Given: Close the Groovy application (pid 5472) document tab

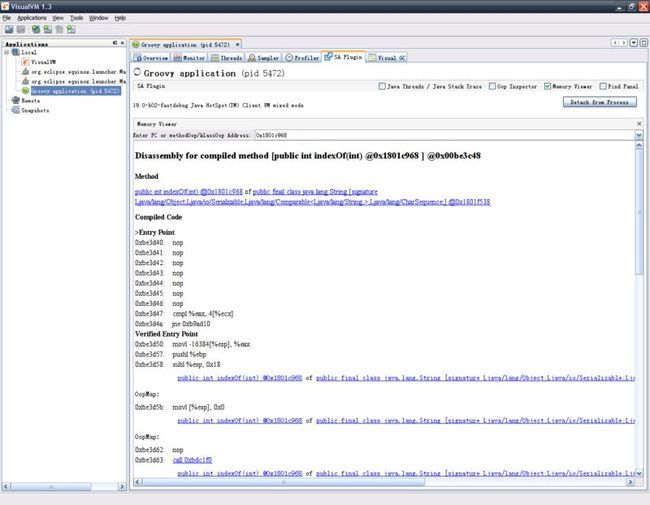Looking at the screenshot, I should [238, 44].
